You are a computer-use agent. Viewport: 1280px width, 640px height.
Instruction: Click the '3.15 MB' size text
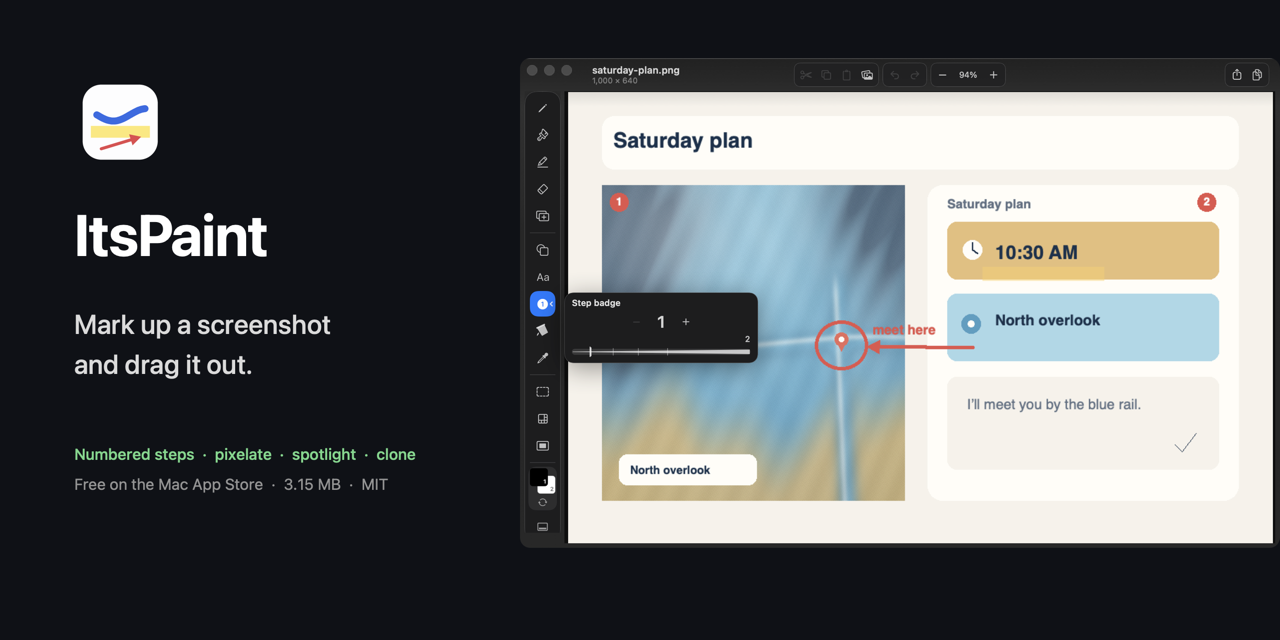(312, 484)
